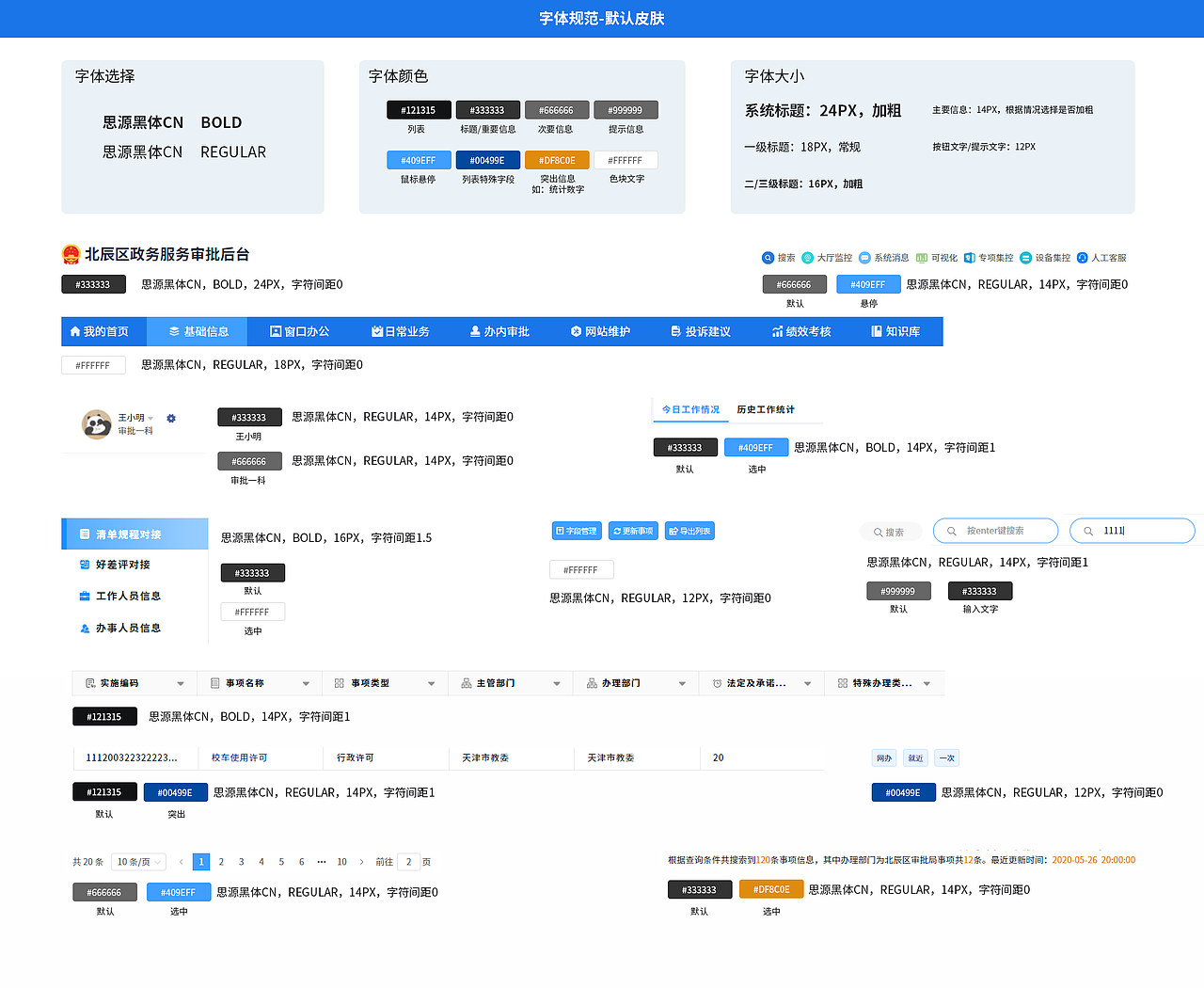Click the #FFFFFF swatch labeled 色块文字
Image resolution: width=1204 pixels, height=988 pixels.
[626, 160]
